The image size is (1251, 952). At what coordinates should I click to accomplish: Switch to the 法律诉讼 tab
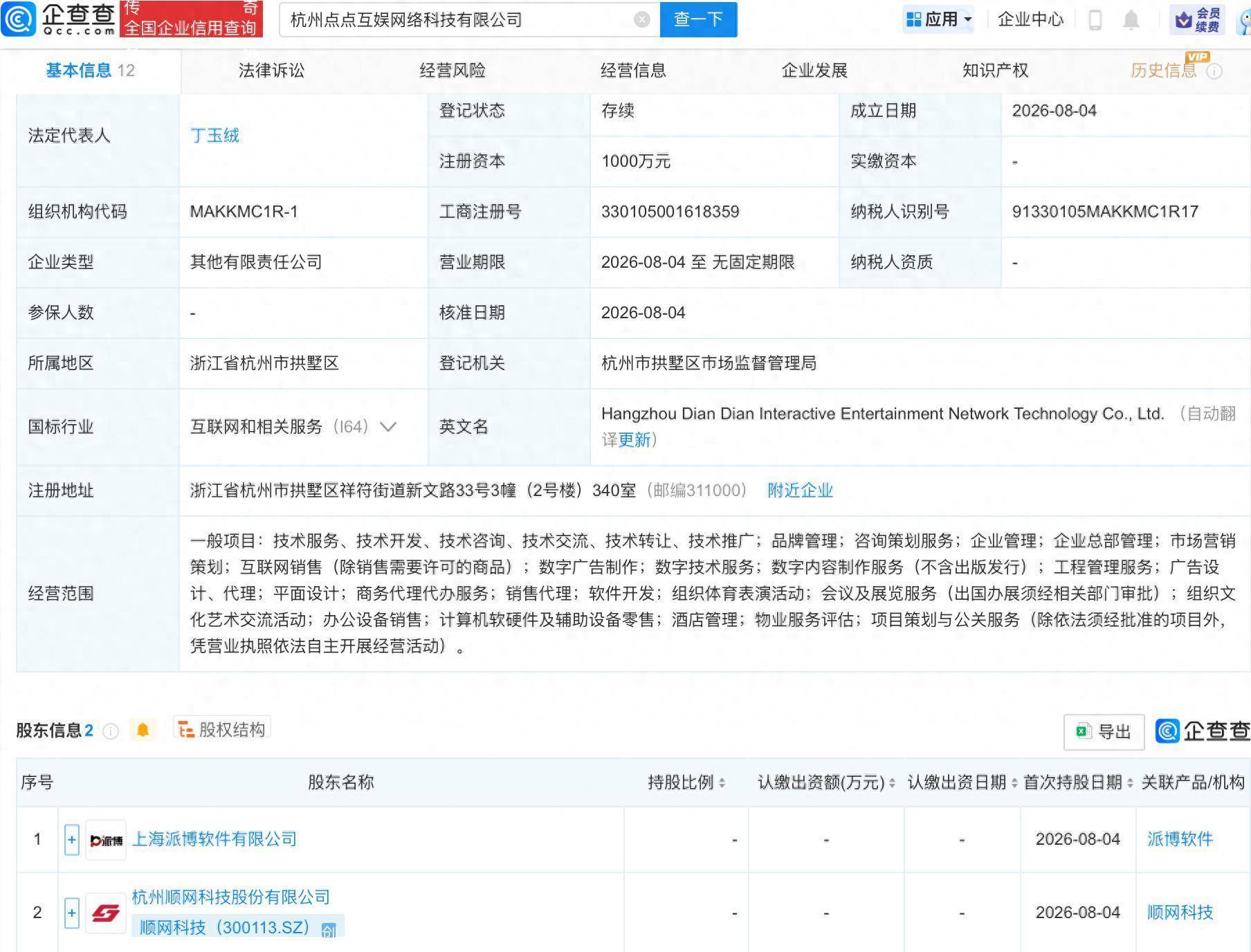[x=271, y=71]
